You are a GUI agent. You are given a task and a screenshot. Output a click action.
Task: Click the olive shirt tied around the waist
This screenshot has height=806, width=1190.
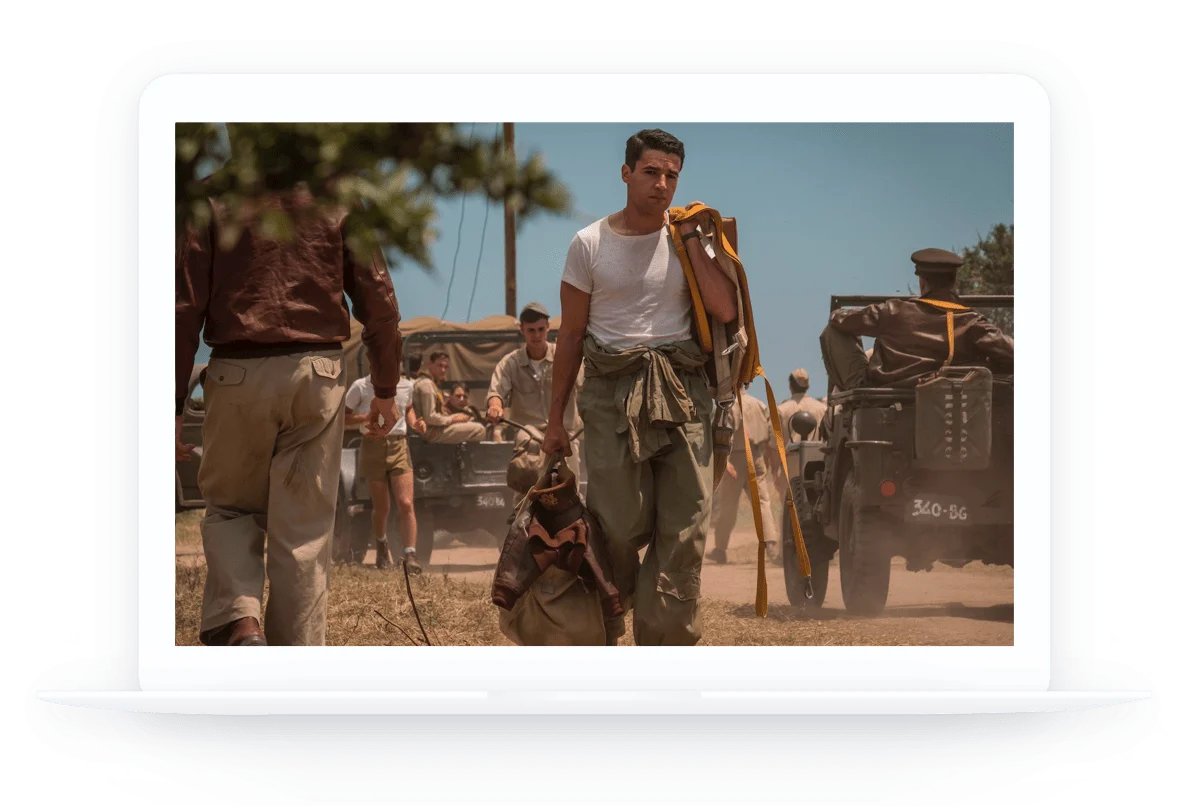click(x=640, y=385)
